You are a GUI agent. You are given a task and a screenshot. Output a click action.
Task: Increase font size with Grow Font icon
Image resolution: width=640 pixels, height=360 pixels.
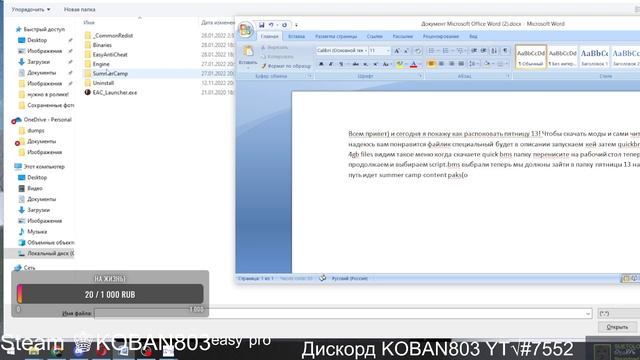397,51
